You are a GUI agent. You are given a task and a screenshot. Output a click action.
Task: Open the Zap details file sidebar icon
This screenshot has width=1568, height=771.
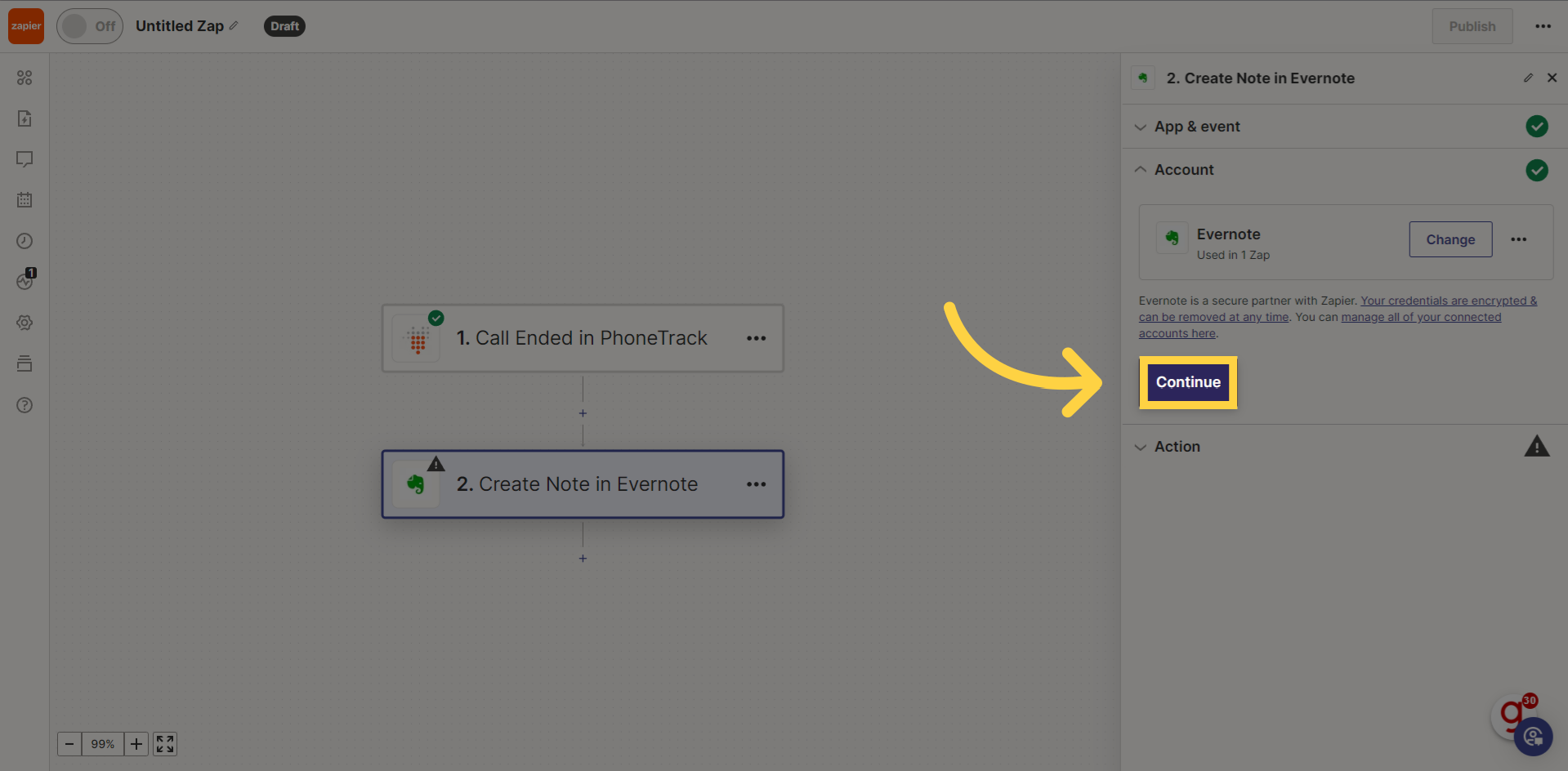[x=25, y=118]
